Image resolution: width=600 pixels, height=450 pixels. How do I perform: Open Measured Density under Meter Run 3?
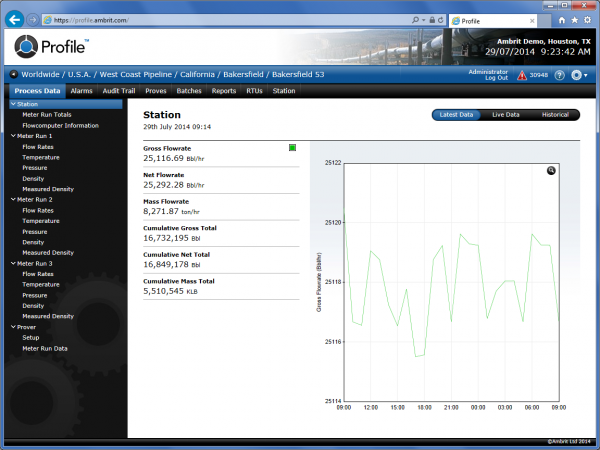point(48,316)
